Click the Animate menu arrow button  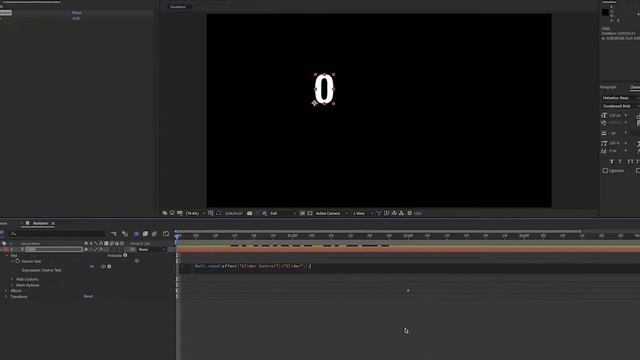125,256
